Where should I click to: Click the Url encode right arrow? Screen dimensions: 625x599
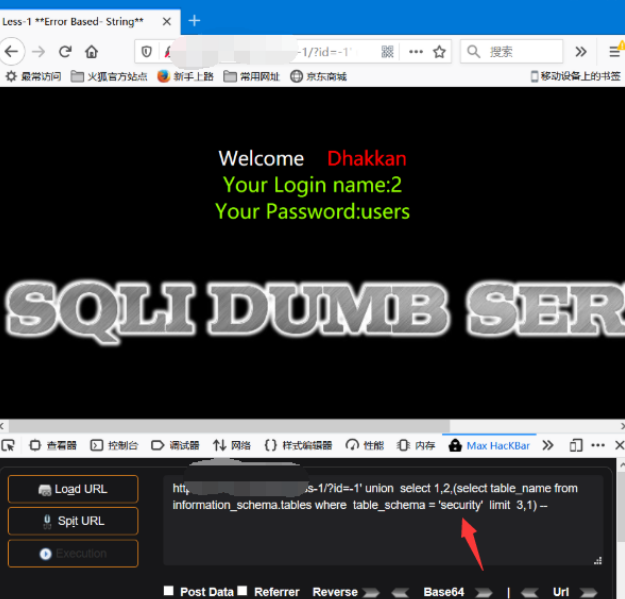coord(589,592)
